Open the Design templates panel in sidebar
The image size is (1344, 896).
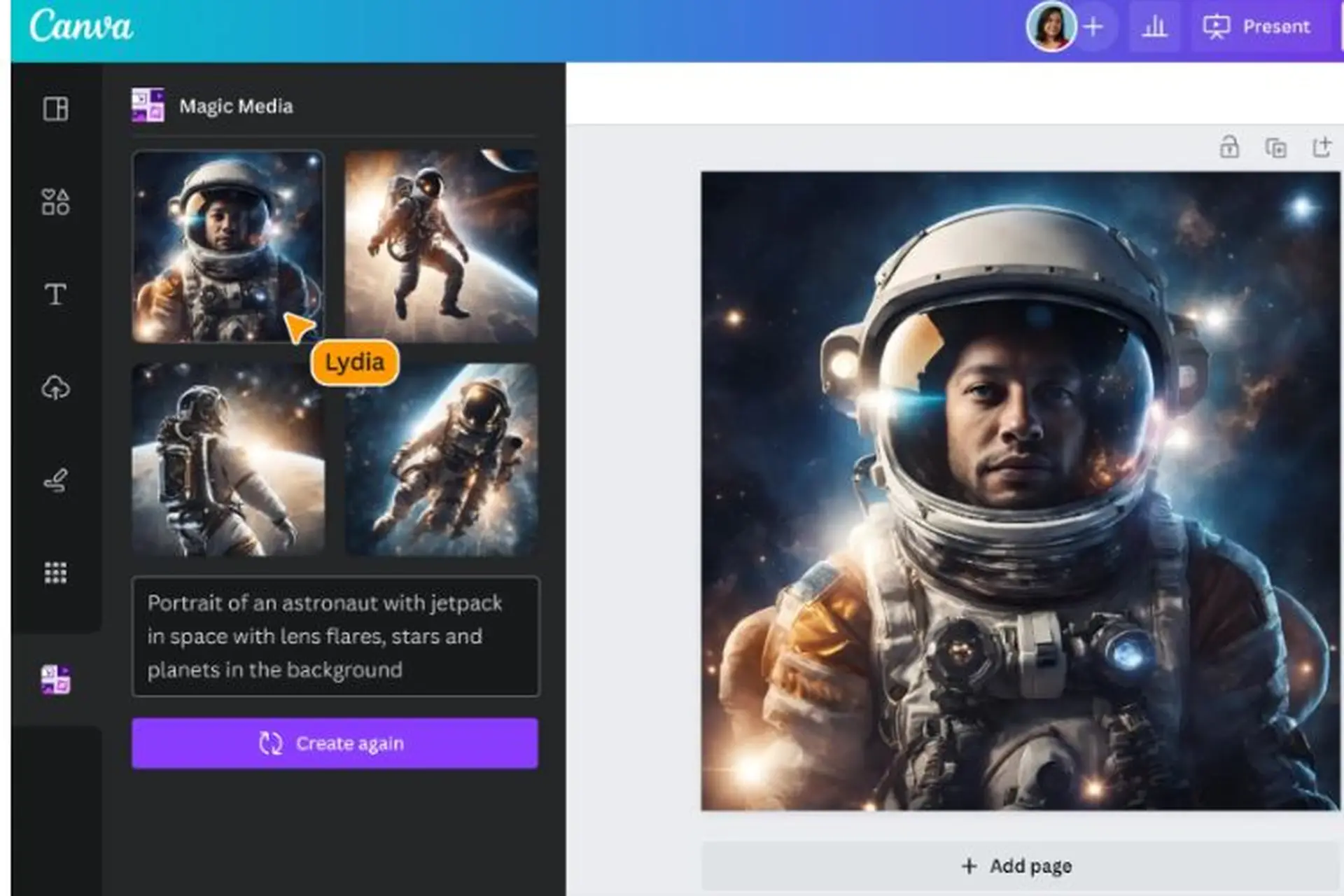[56, 109]
